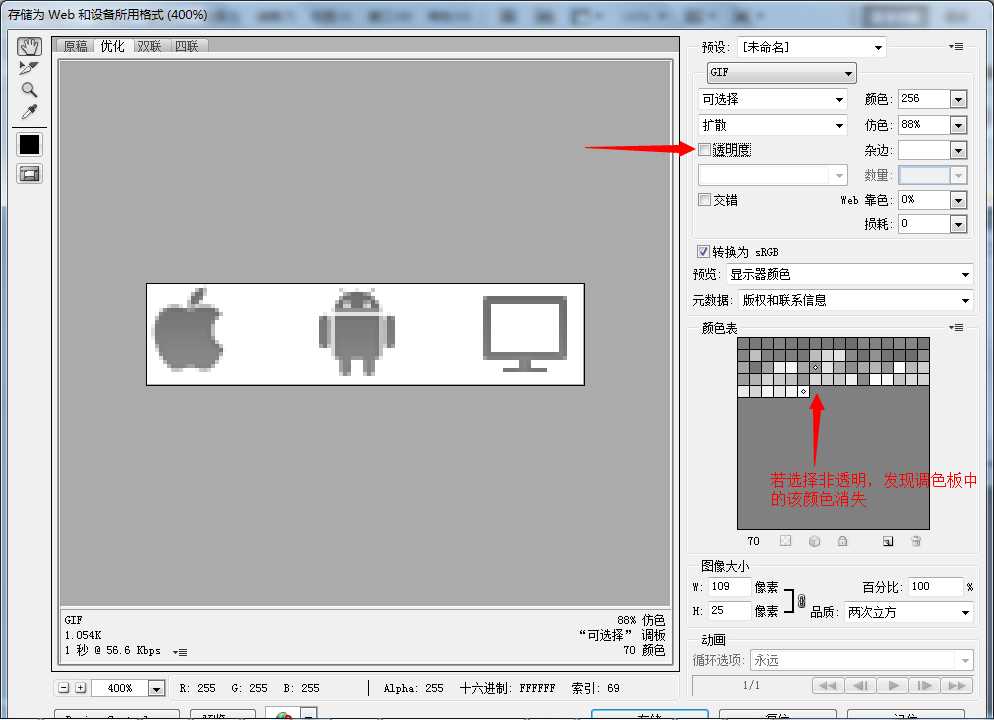The width and height of the screenshot is (994, 720).
Task: Click the 索引: 69 readout
Action: point(595,688)
